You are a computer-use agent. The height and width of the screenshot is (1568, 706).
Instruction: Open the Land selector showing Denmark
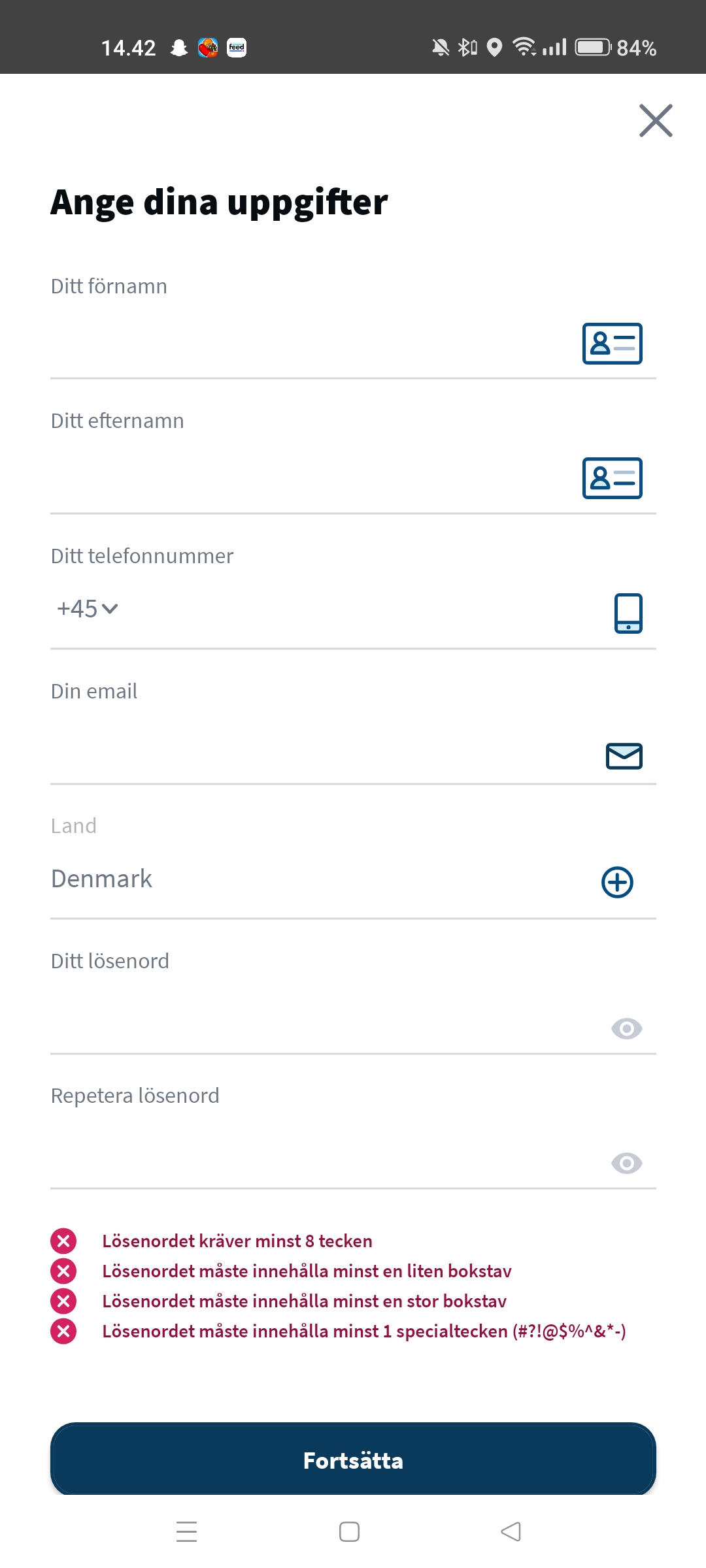click(314, 879)
